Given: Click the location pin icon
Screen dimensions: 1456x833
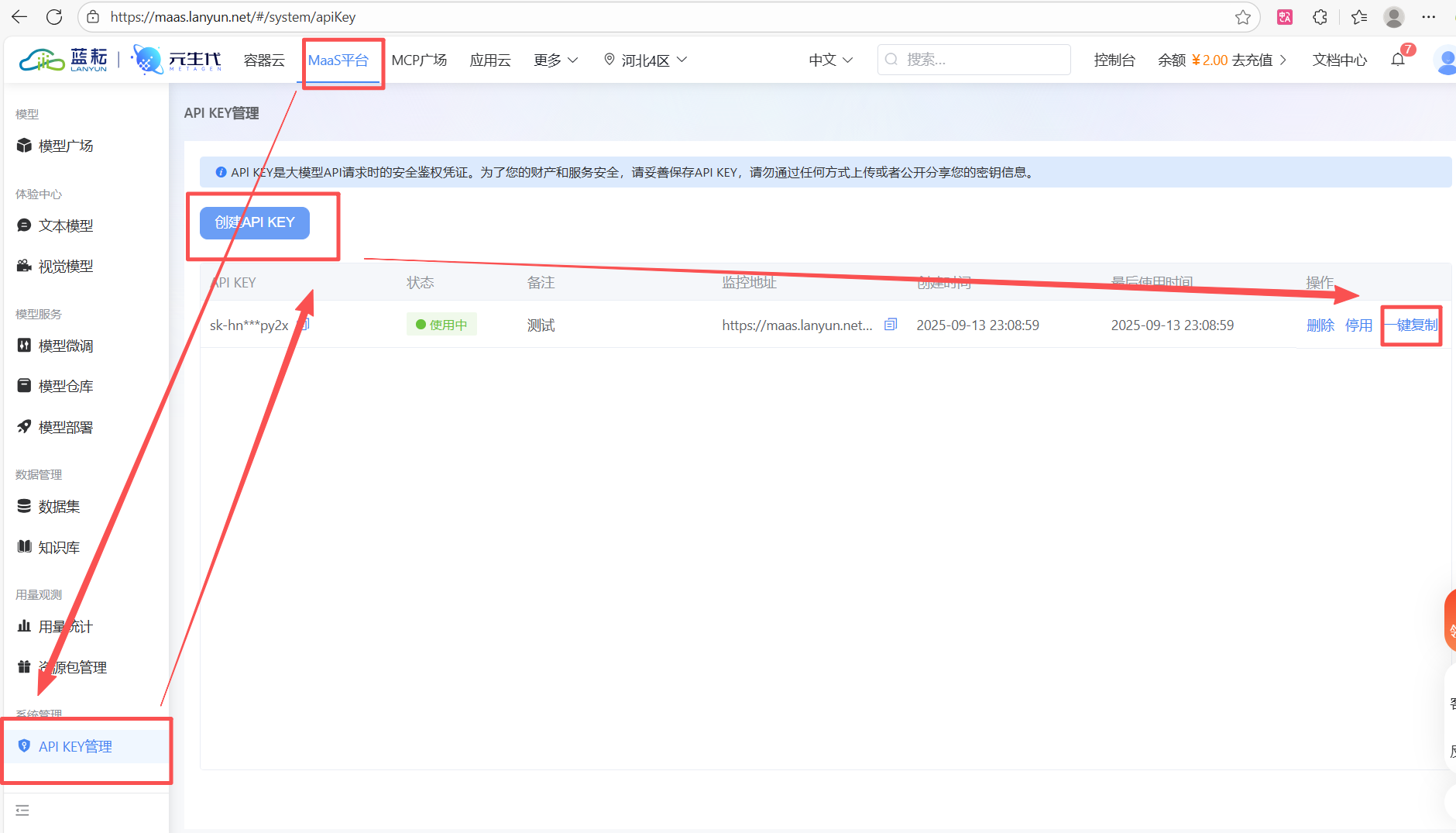Looking at the screenshot, I should (610, 60).
